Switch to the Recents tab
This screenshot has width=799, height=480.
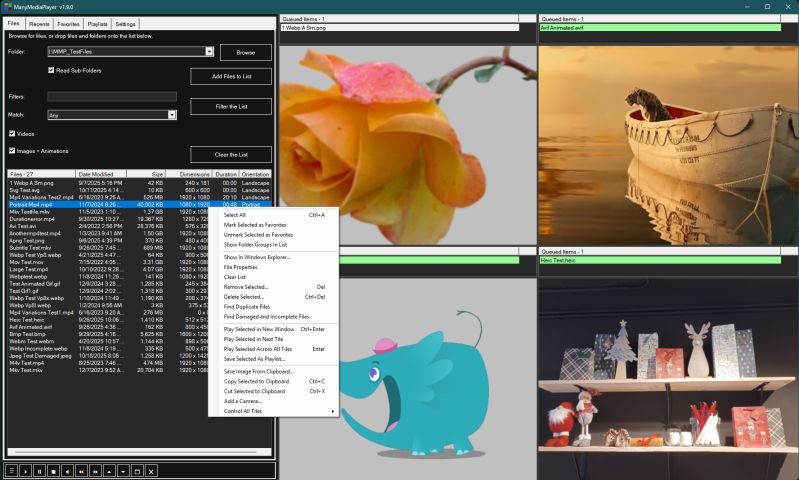pos(39,24)
